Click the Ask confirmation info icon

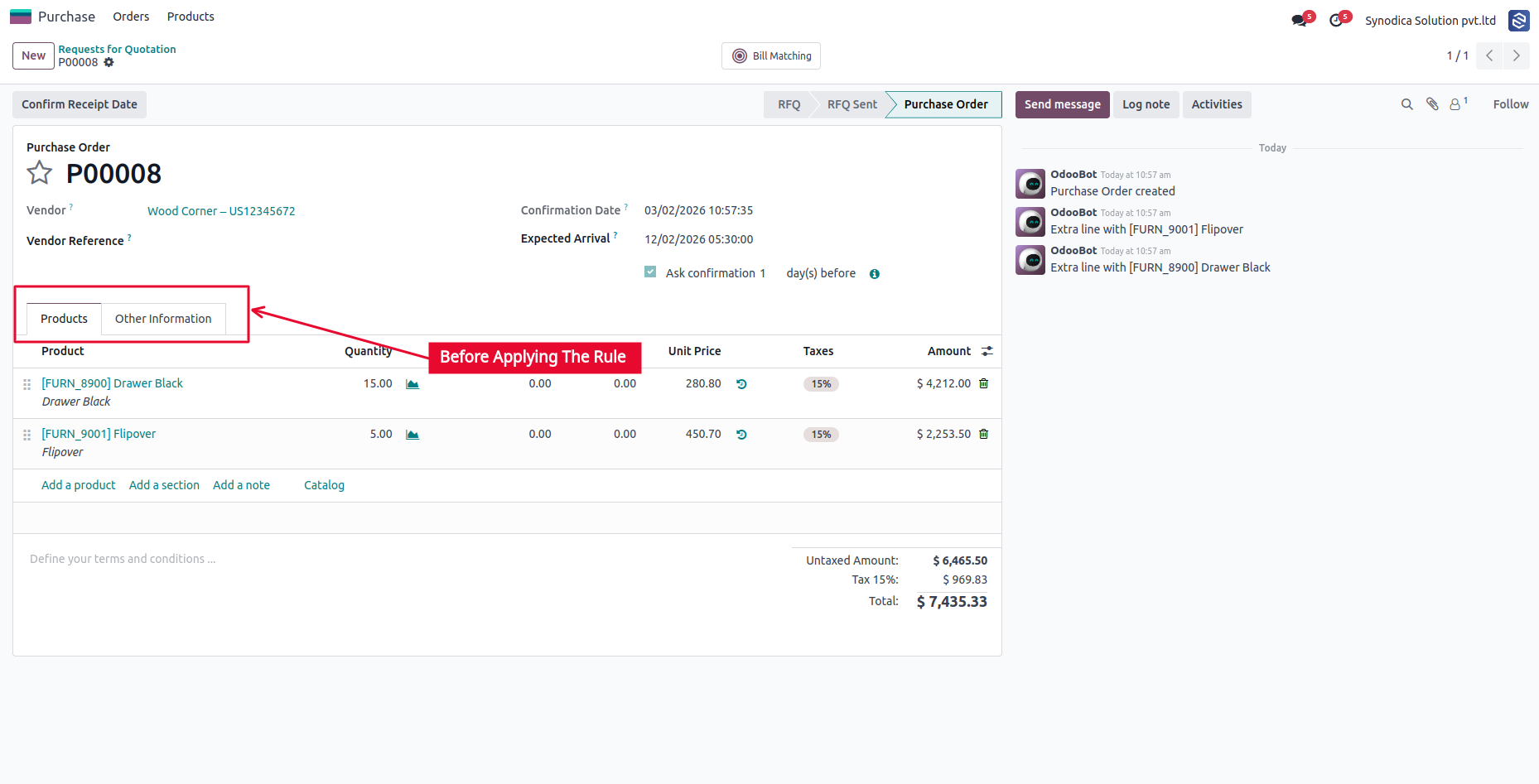click(x=875, y=274)
